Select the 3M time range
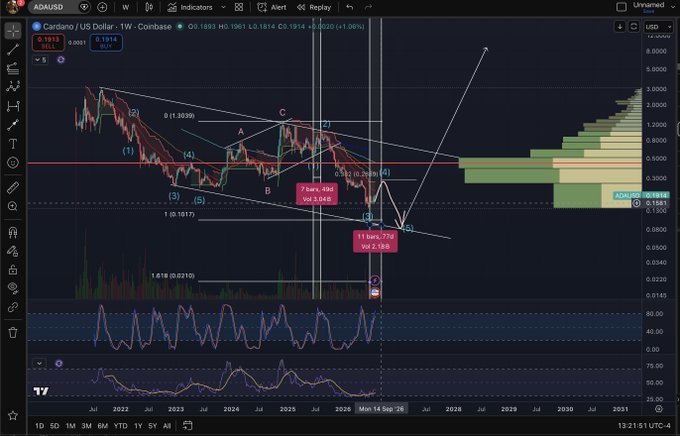 point(86,426)
